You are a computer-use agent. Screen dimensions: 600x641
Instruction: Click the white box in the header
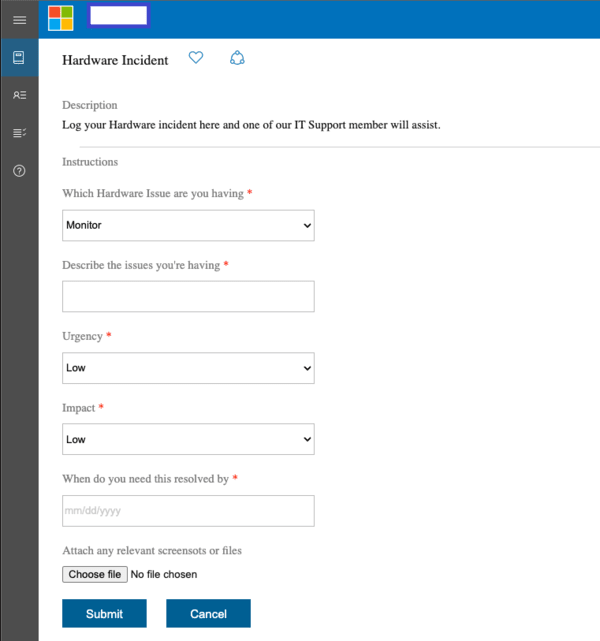[119, 16]
